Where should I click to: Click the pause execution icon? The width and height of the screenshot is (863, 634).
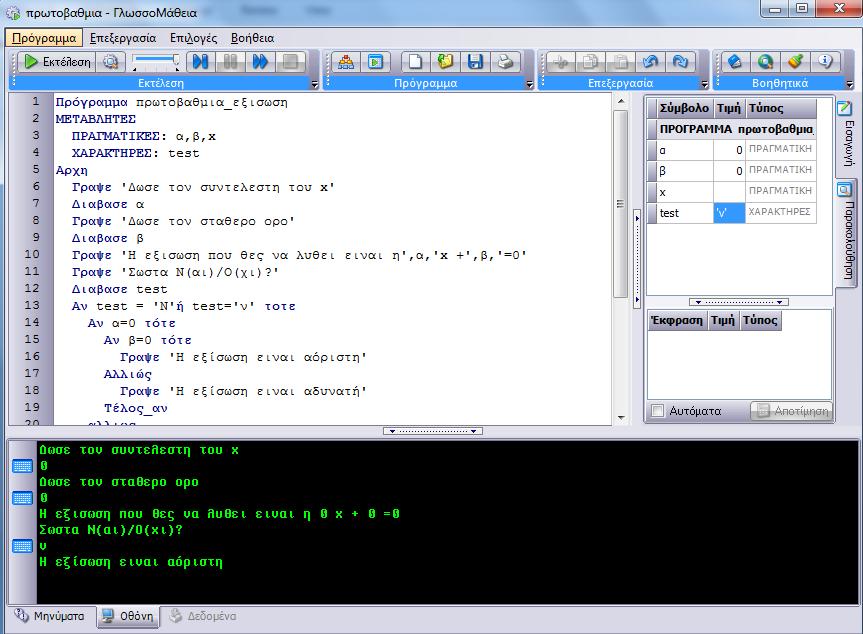(x=230, y=62)
